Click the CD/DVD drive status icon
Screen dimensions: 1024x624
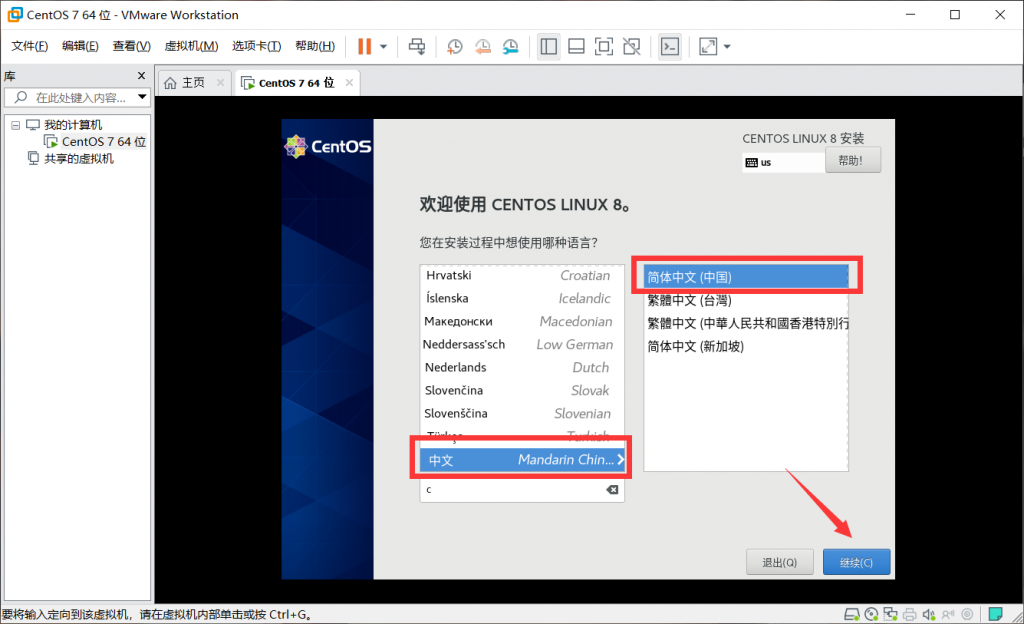(871, 614)
